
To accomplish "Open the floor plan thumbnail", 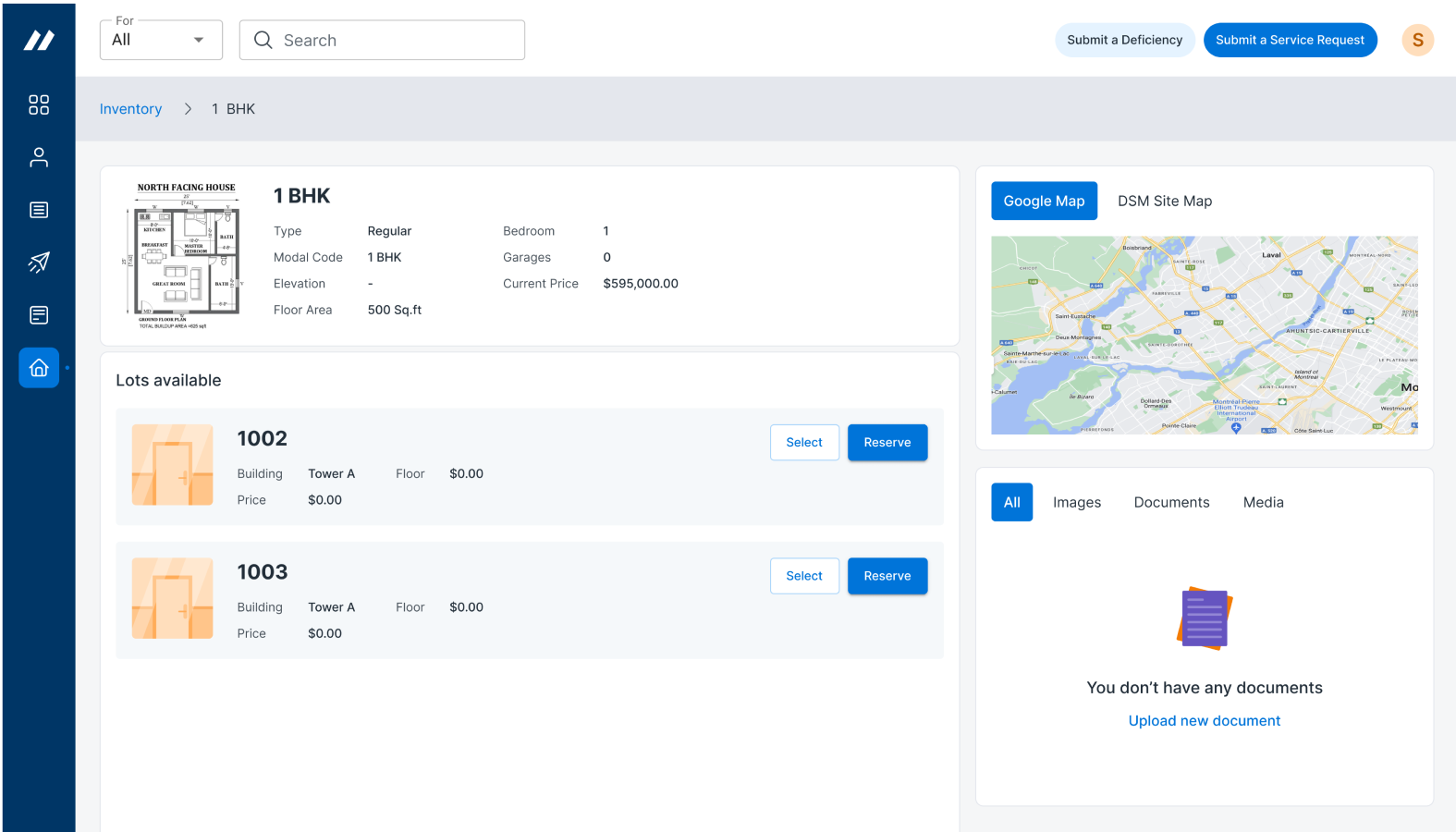I will [185, 256].
